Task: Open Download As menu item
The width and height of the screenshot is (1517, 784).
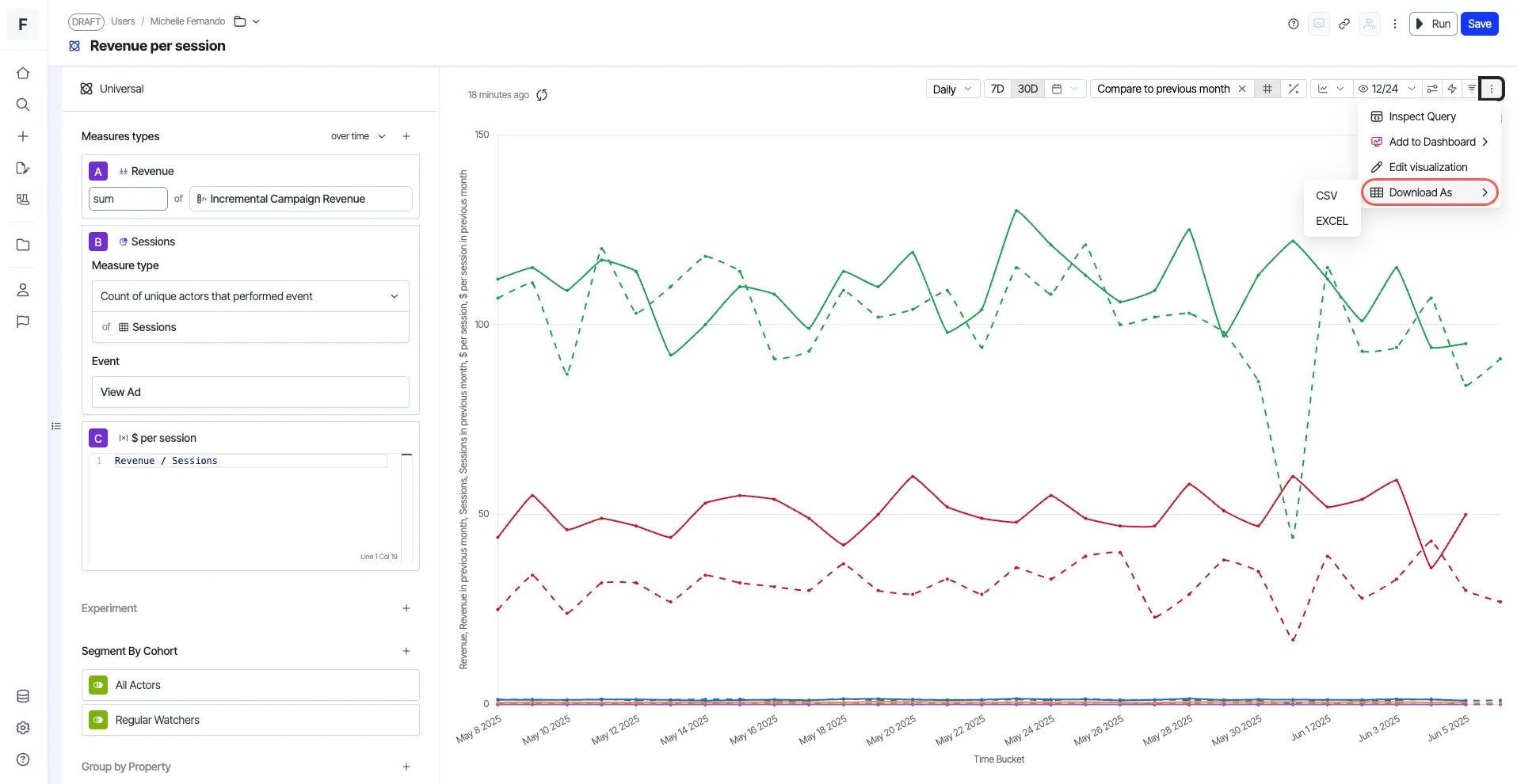Action: (1430, 192)
